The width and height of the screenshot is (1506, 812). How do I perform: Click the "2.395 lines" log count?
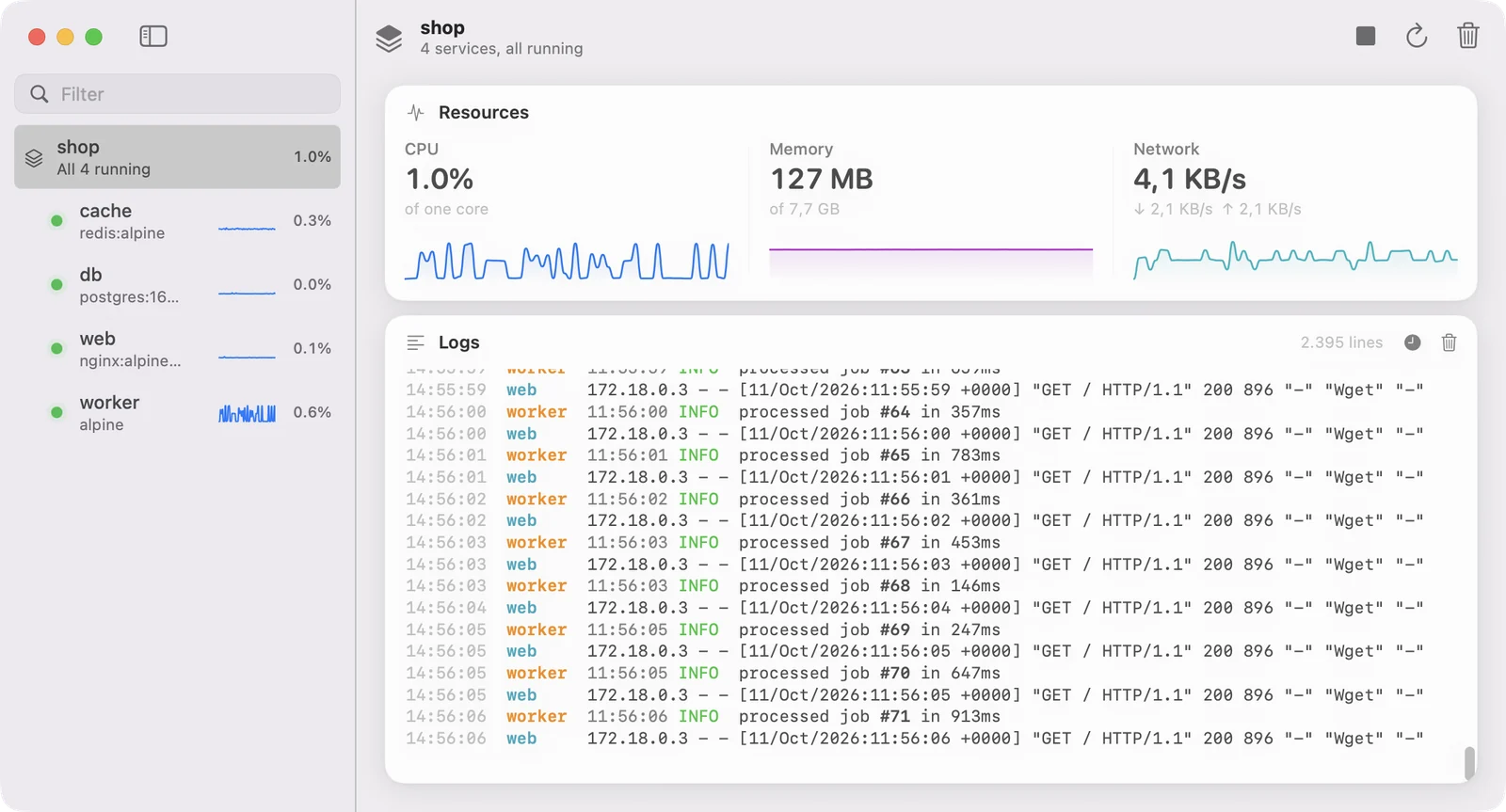coord(1341,342)
